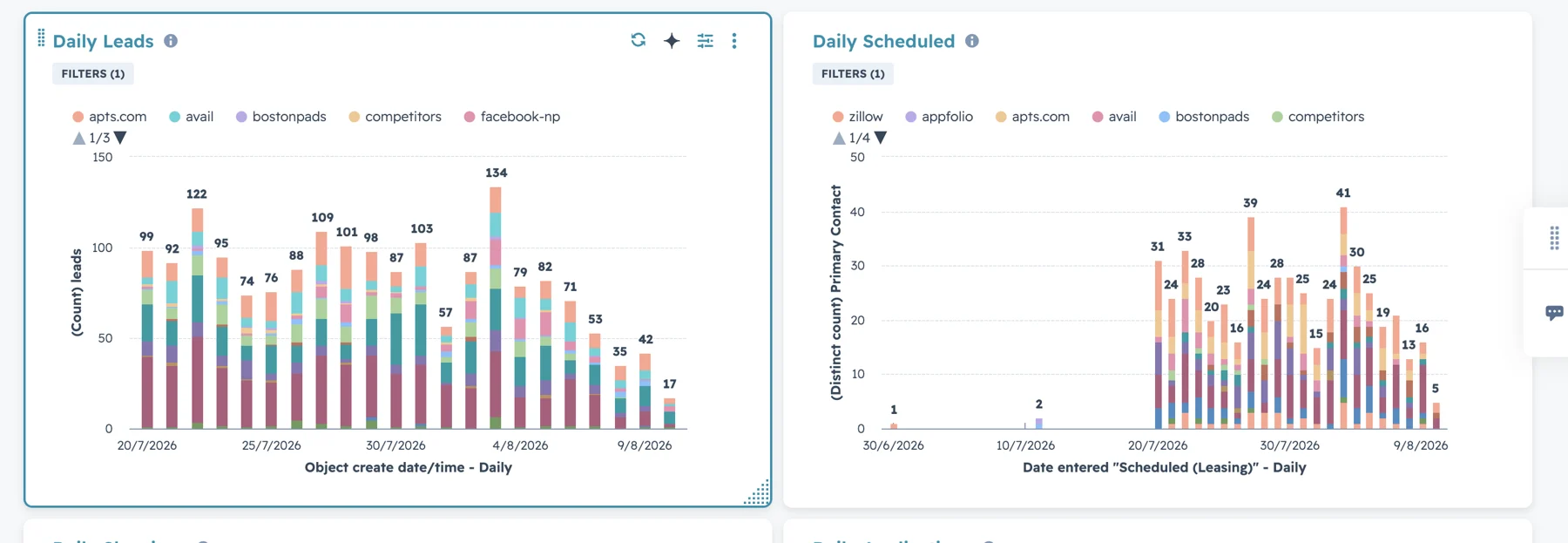Image resolution: width=1568 pixels, height=543 pixels.
Task: Click the apts.com salmon legend dot in Daily Leads
Action: 78,117
